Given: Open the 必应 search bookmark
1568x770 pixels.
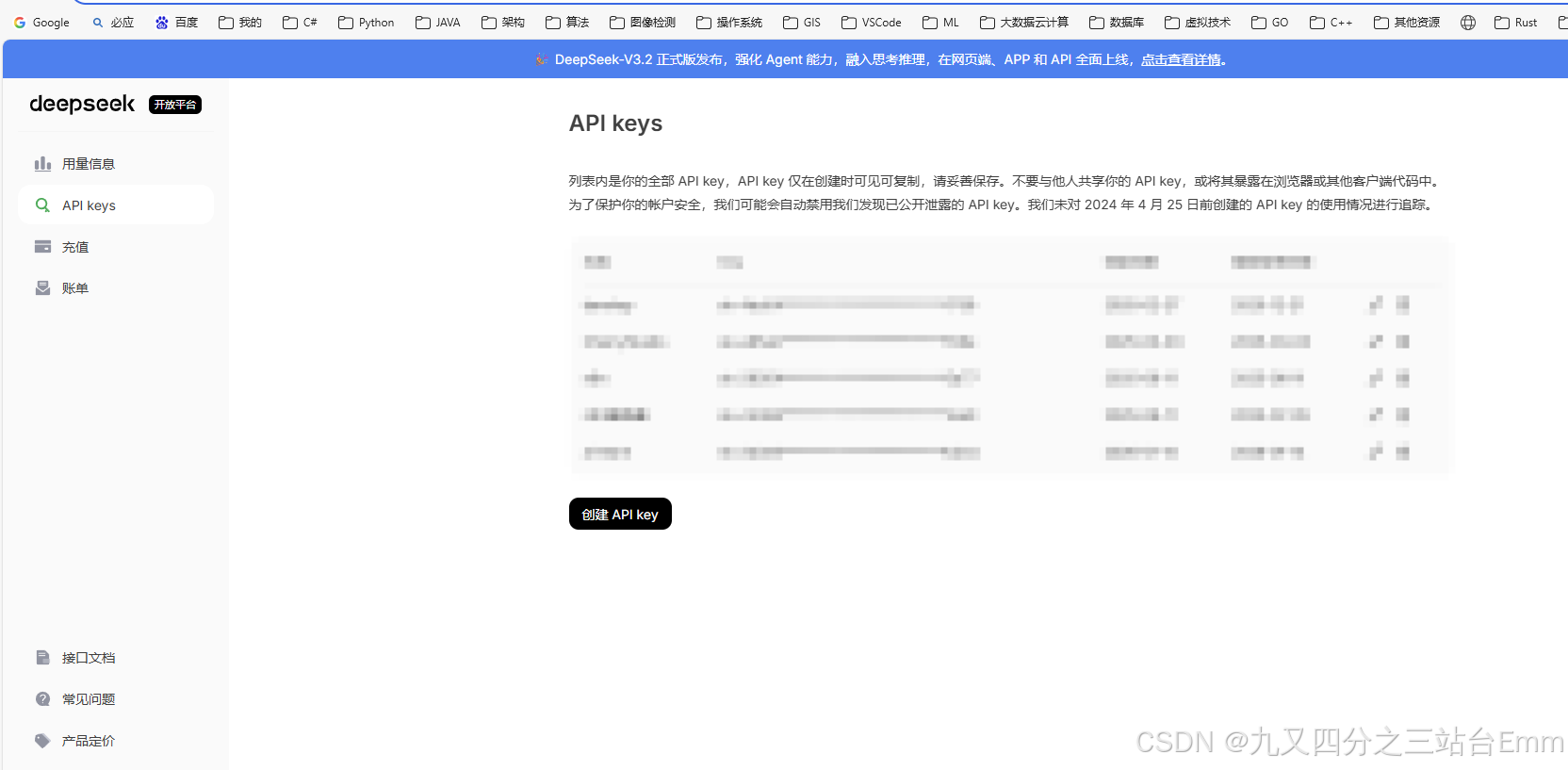Looking at the screenshot, I should coord(113,23).
